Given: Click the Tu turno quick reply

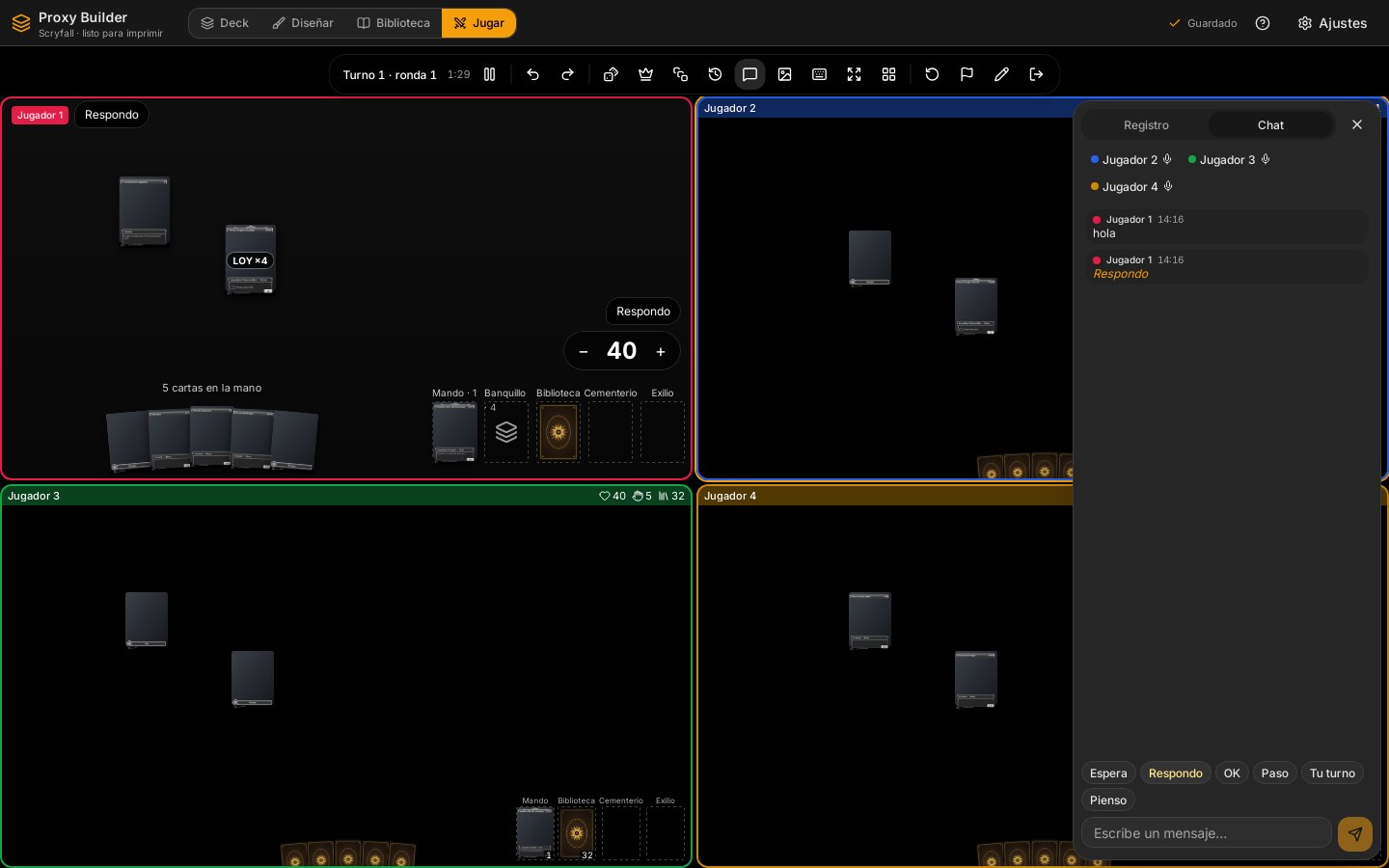Looking at the screenshot, I should [1332, 773].
